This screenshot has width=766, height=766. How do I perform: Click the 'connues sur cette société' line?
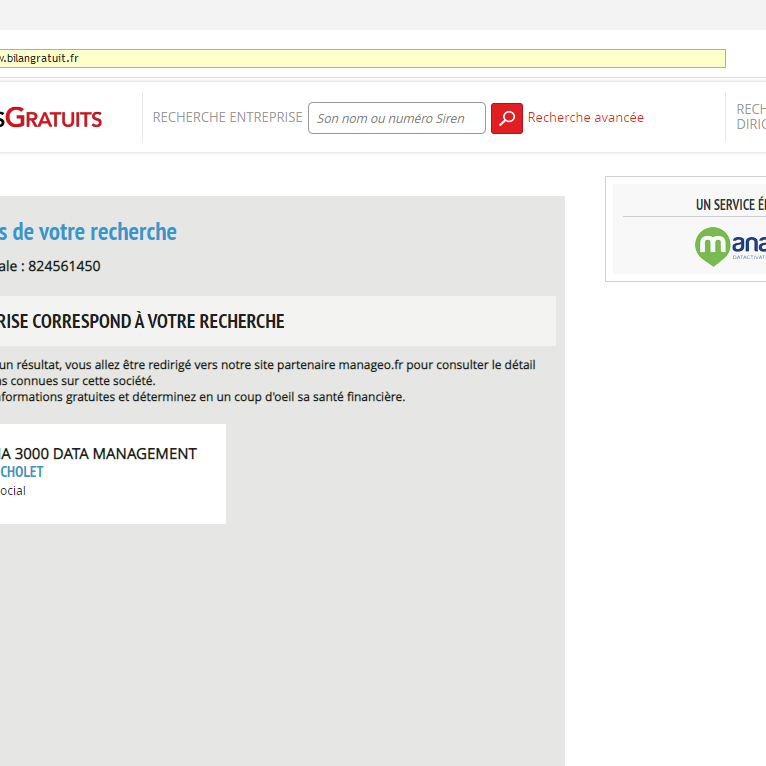[x=80, y=381]
